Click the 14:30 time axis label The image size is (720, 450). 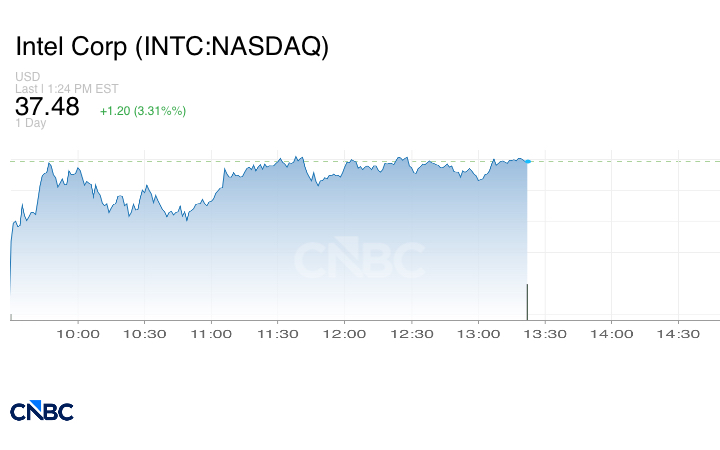click(x=679, y=334)
